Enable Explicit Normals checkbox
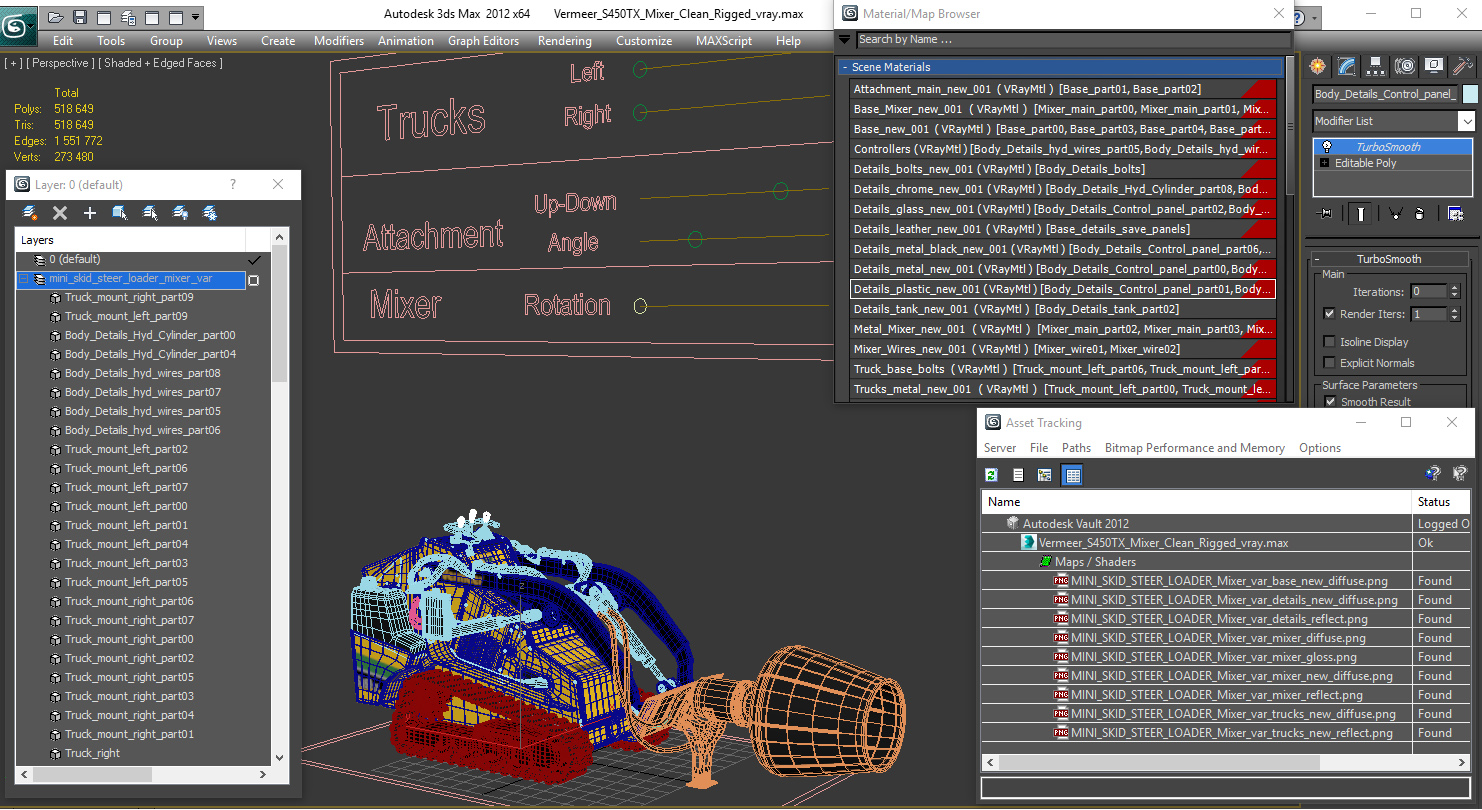Image resolution: width=1482 pixels, height=810 pixels. coord(1329,363)
